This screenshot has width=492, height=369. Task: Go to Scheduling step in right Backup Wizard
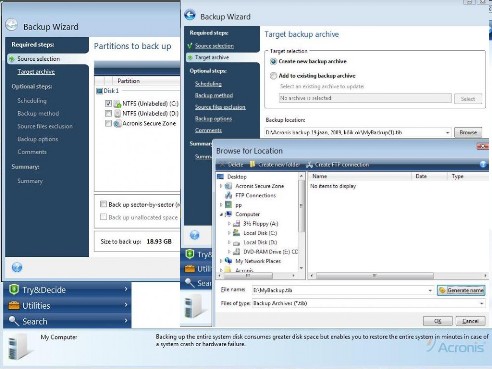coord(208,84)
